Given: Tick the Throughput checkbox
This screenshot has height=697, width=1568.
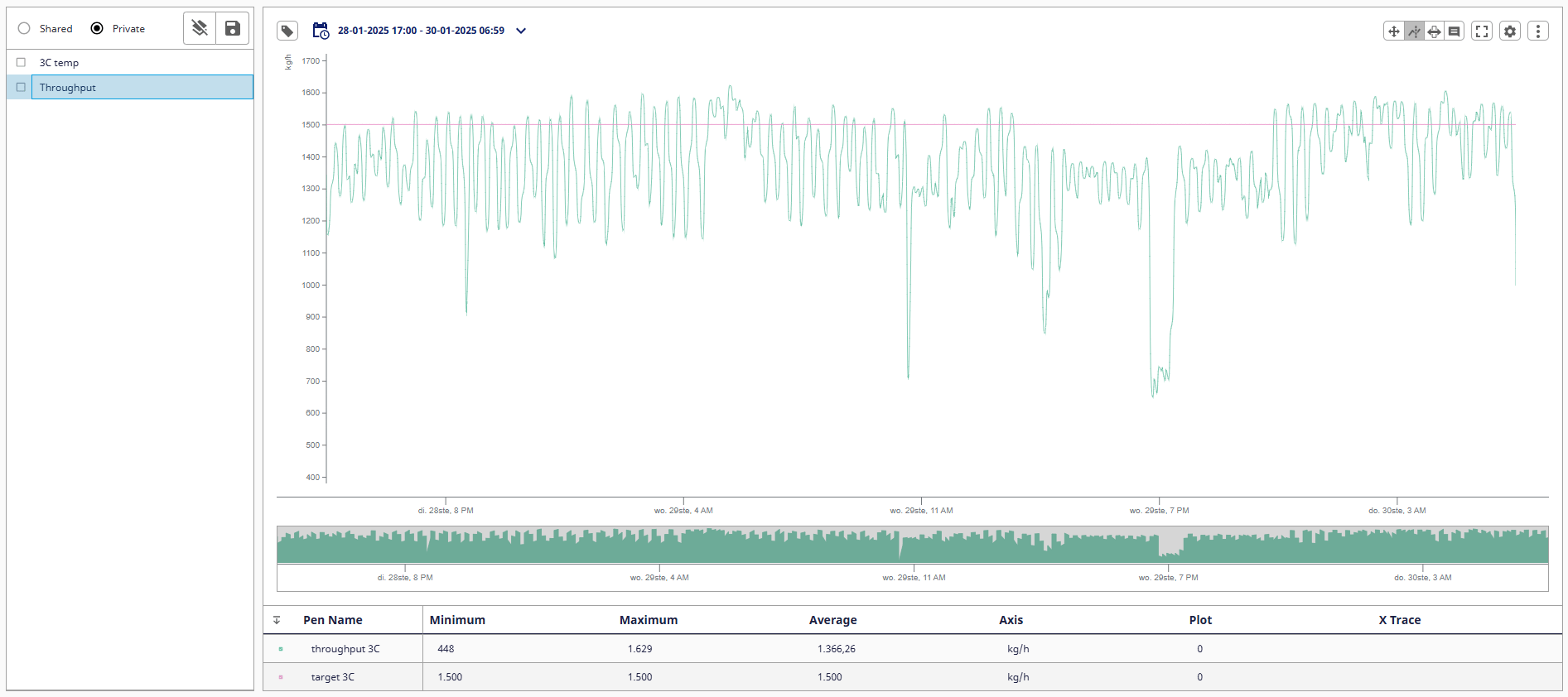Looking at the screenshot, I should [22, 87].
